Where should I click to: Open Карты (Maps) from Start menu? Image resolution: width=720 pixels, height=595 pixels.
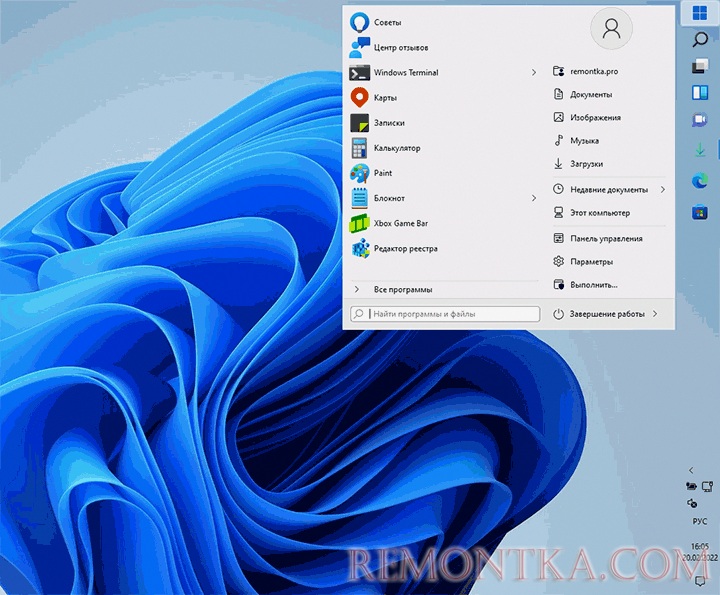pyautogui.click(x=385, y=97)
